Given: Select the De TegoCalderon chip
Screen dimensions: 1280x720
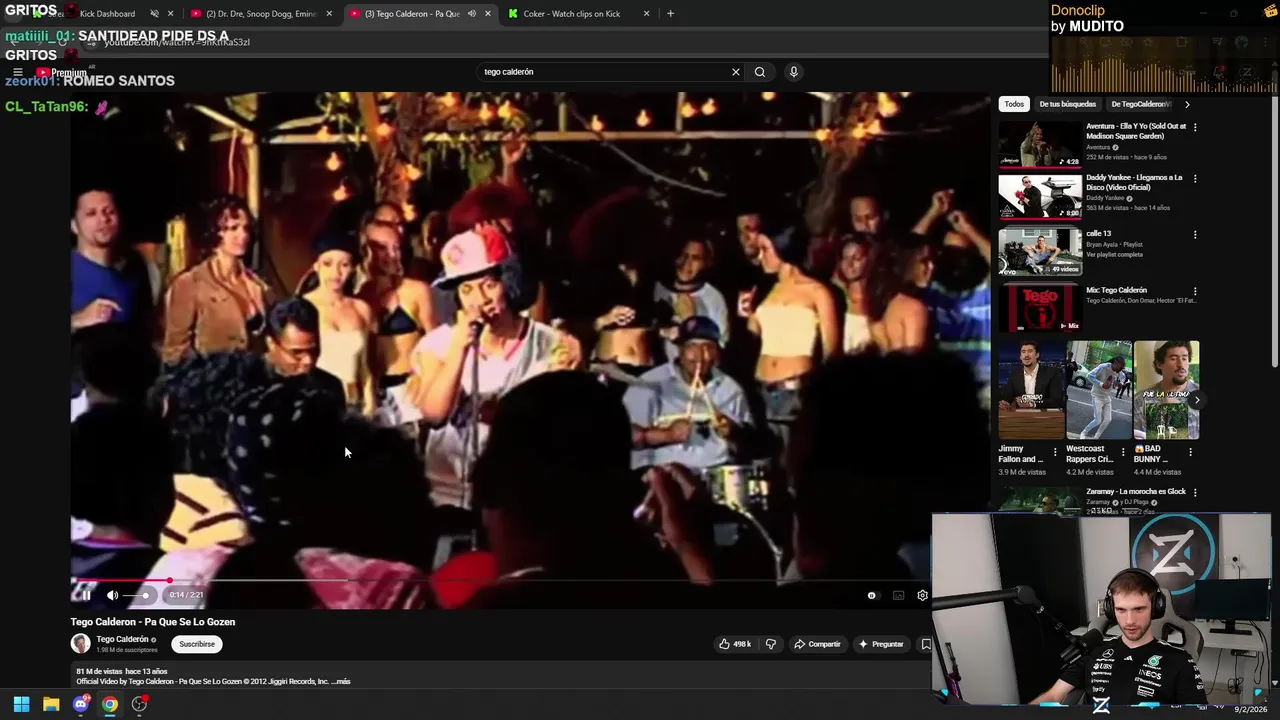Looking at the screenshot, I should [1140, 104].
